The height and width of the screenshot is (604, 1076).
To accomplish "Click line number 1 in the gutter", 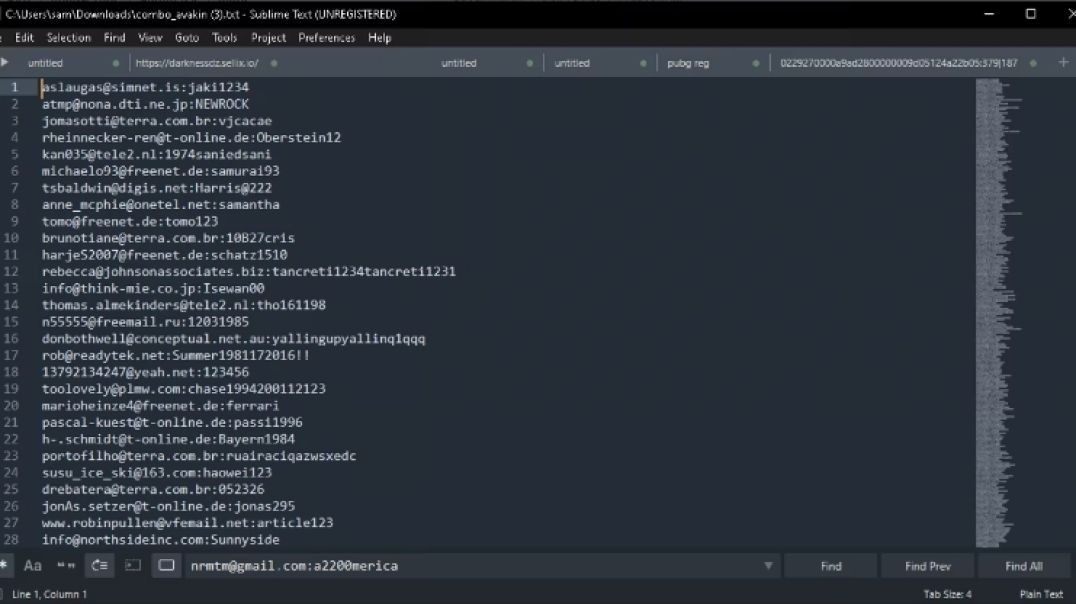I will coord(14,87).
